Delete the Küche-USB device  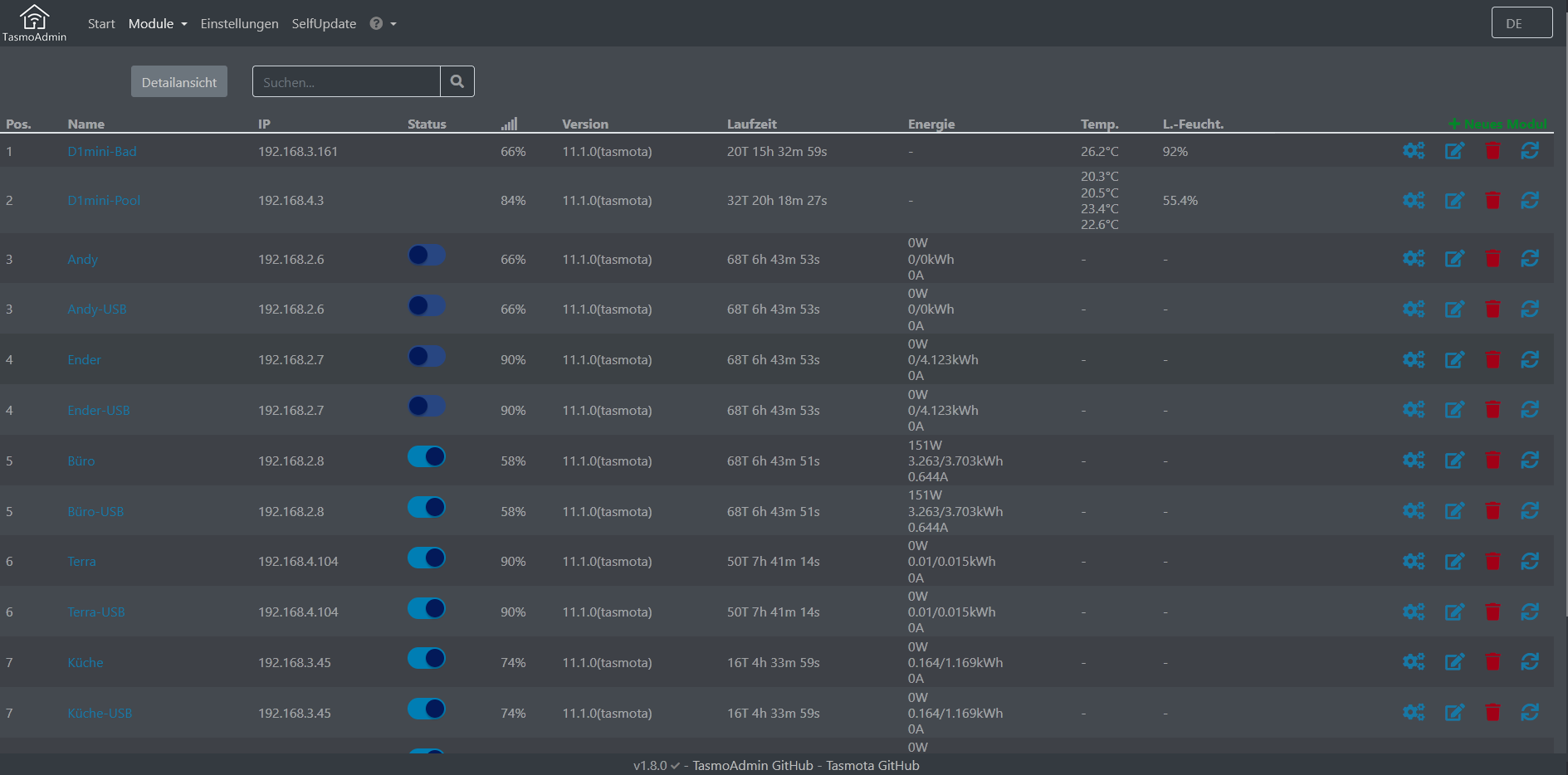point(1492,712)
